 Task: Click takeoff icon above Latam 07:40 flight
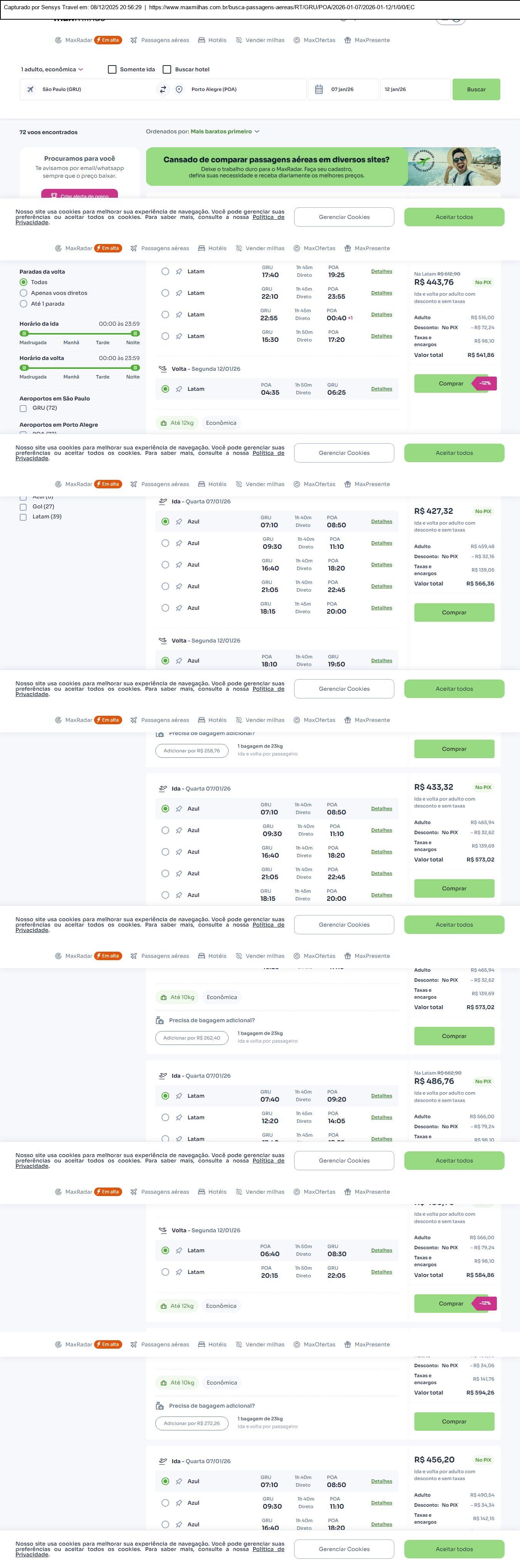[x=163, y=1076]
